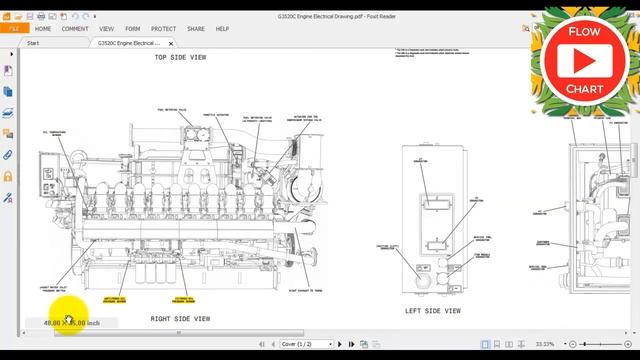Select Facing pages view mode
The height and width of the screenshot is (360, 640).
tap(509, 344)
